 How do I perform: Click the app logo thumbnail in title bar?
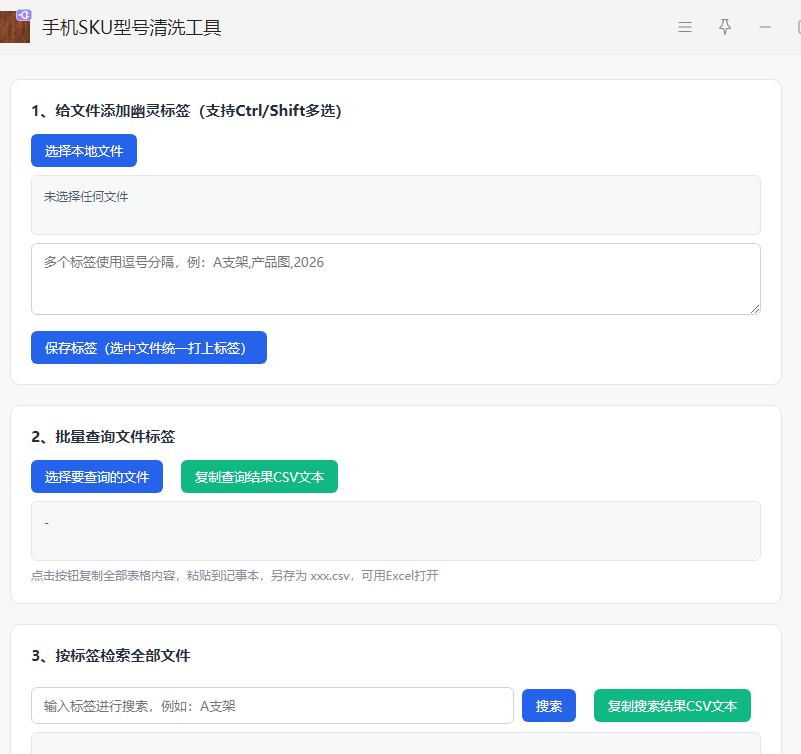[x=15, y=26]
